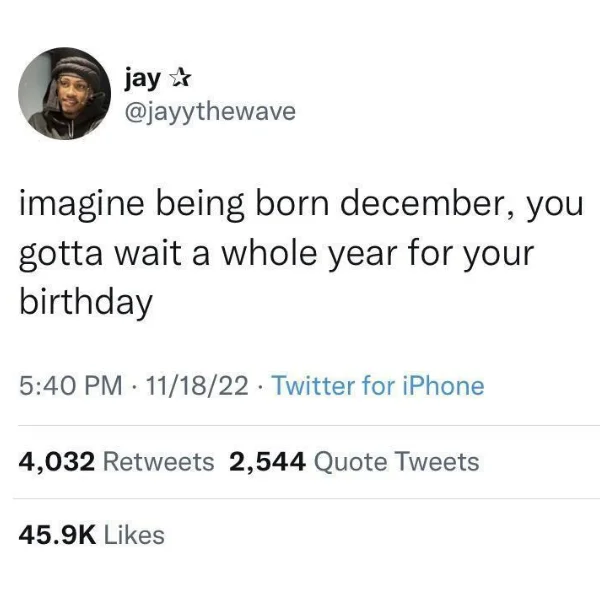Open the 5:40 PM timestamp

tap(71, 385)
